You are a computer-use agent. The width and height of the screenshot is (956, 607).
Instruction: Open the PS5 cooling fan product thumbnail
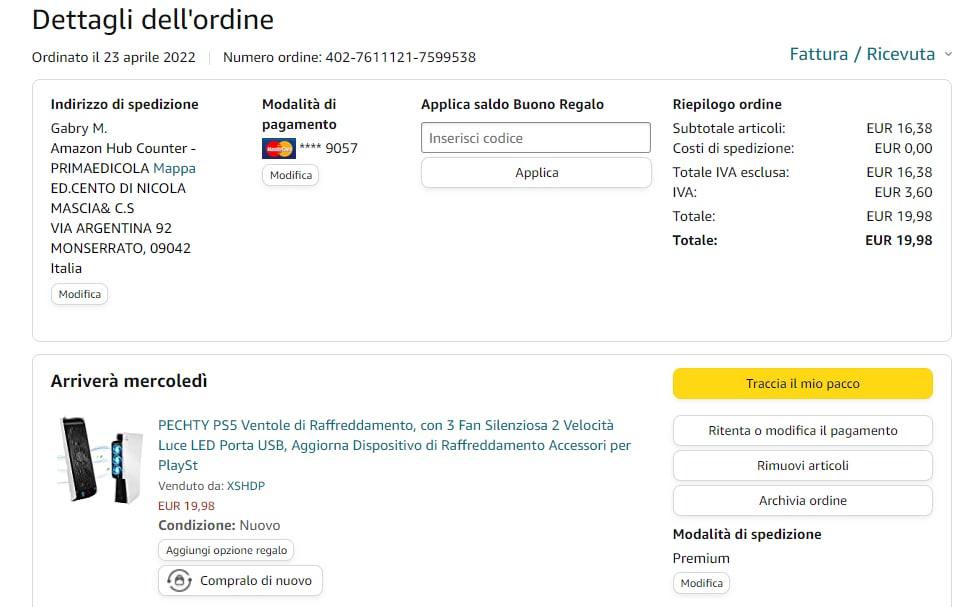[x=97, y=460]
